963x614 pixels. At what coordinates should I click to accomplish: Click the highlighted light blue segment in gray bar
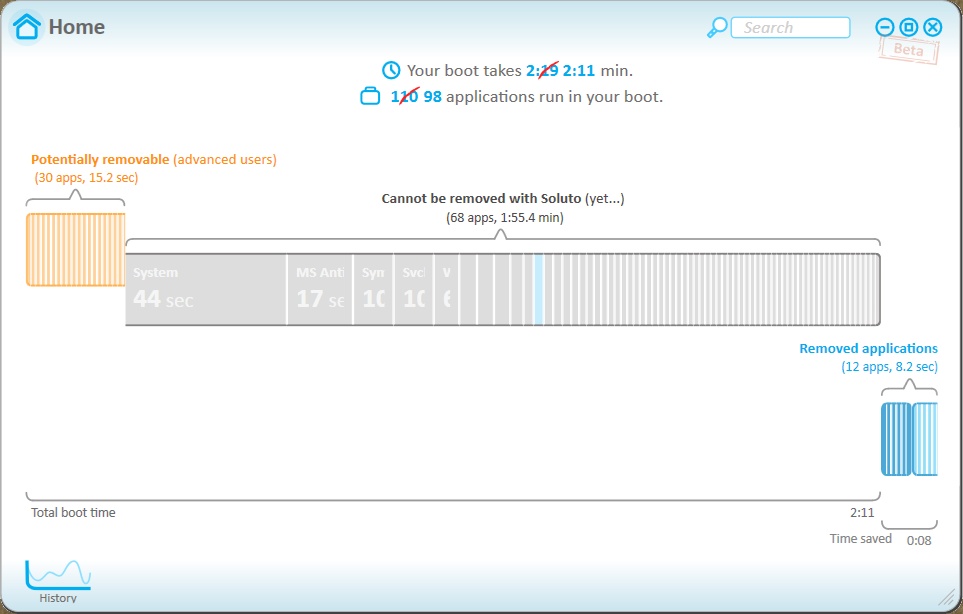click(x=539, y=289)
